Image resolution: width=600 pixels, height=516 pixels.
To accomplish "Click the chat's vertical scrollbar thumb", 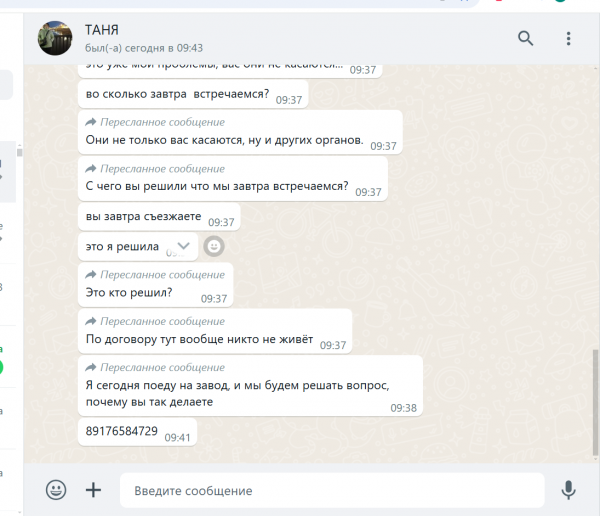I will coord(595,403).
